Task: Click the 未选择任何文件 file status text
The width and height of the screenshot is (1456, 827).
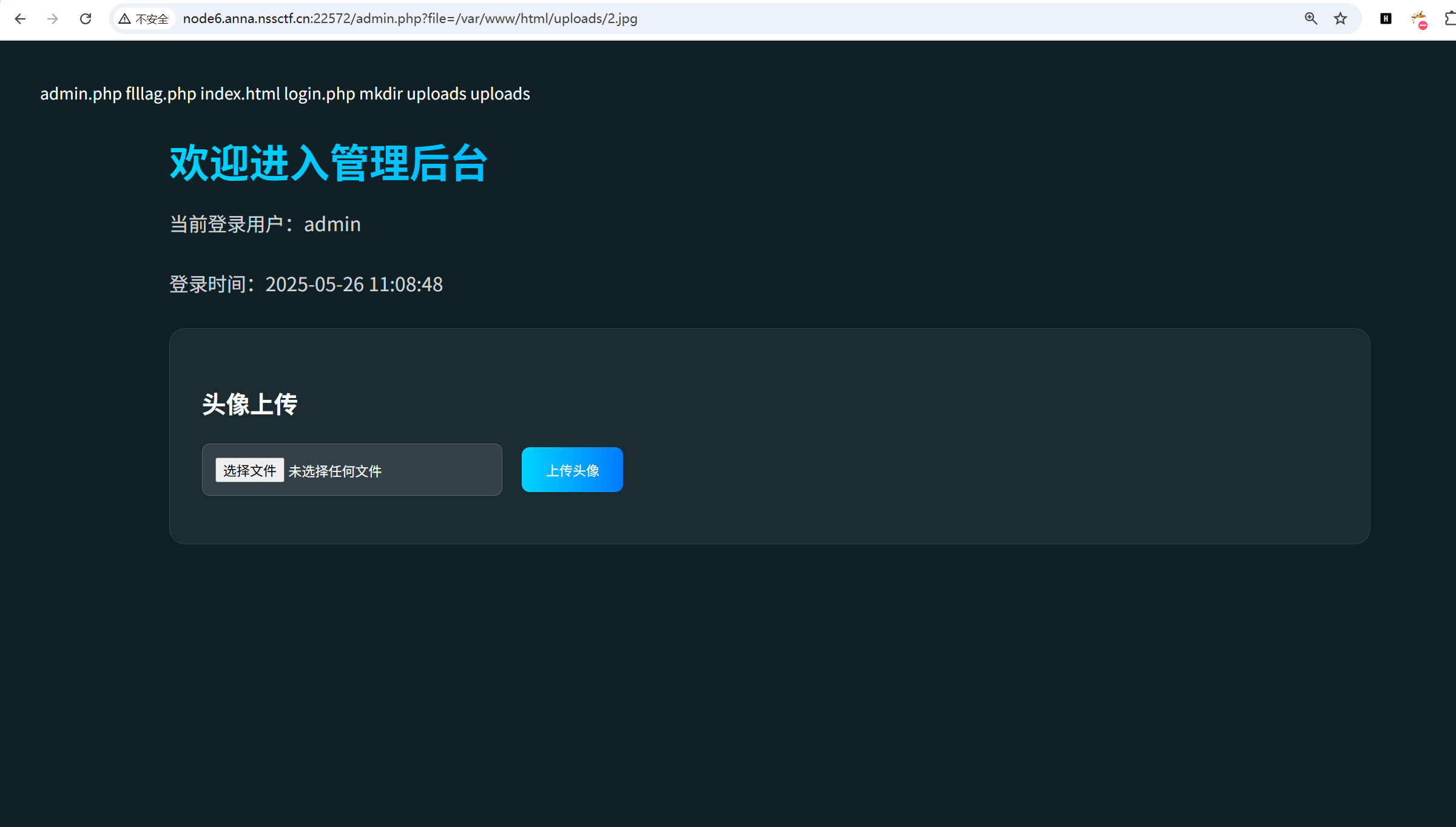Action: pyautogui.click(x=335, y=471)
